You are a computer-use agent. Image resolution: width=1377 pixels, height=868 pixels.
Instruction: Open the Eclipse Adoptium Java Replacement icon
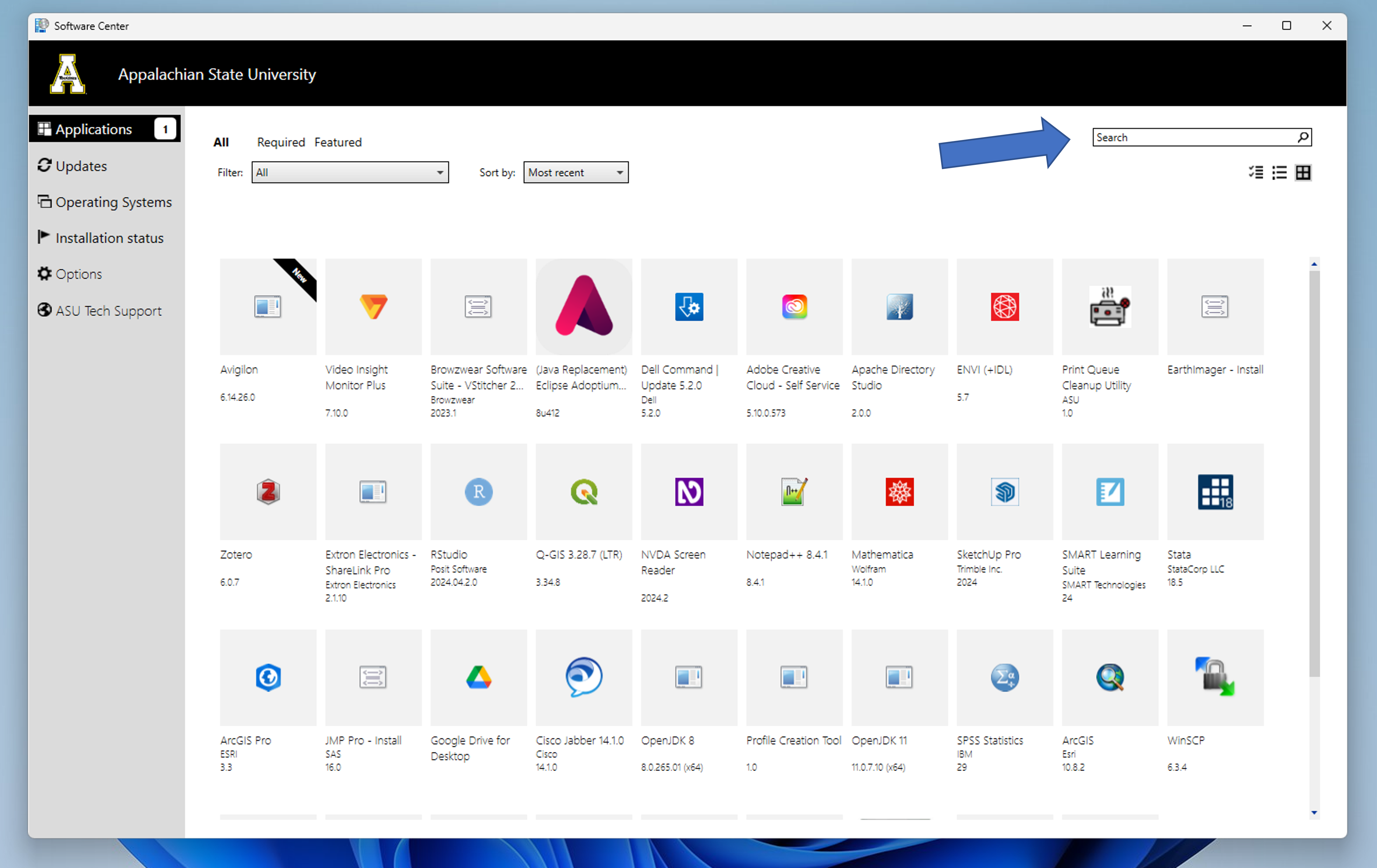(584, 305)
